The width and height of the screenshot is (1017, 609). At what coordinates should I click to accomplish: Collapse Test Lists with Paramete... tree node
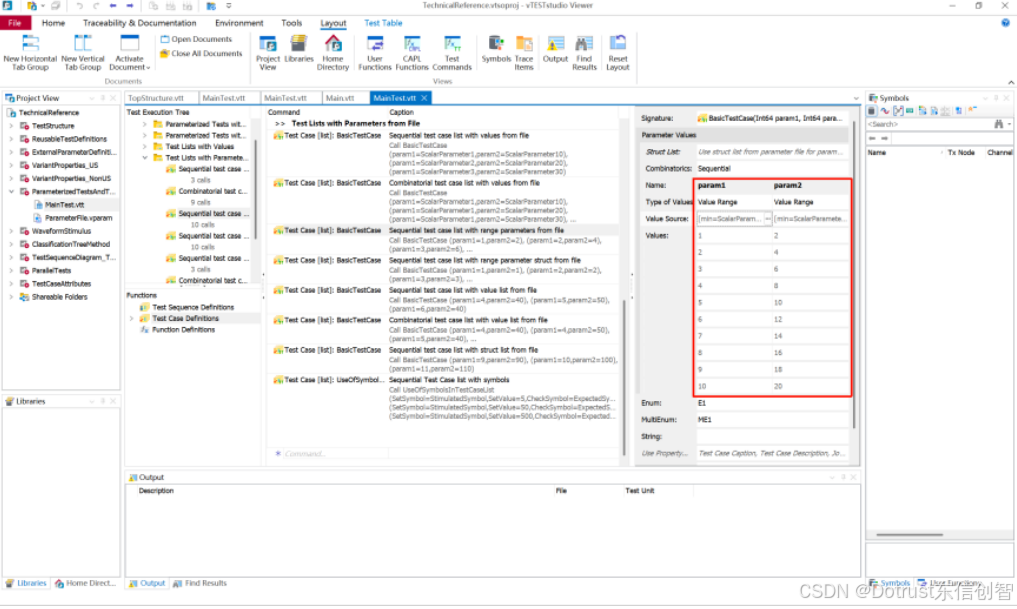pos(145,158)
